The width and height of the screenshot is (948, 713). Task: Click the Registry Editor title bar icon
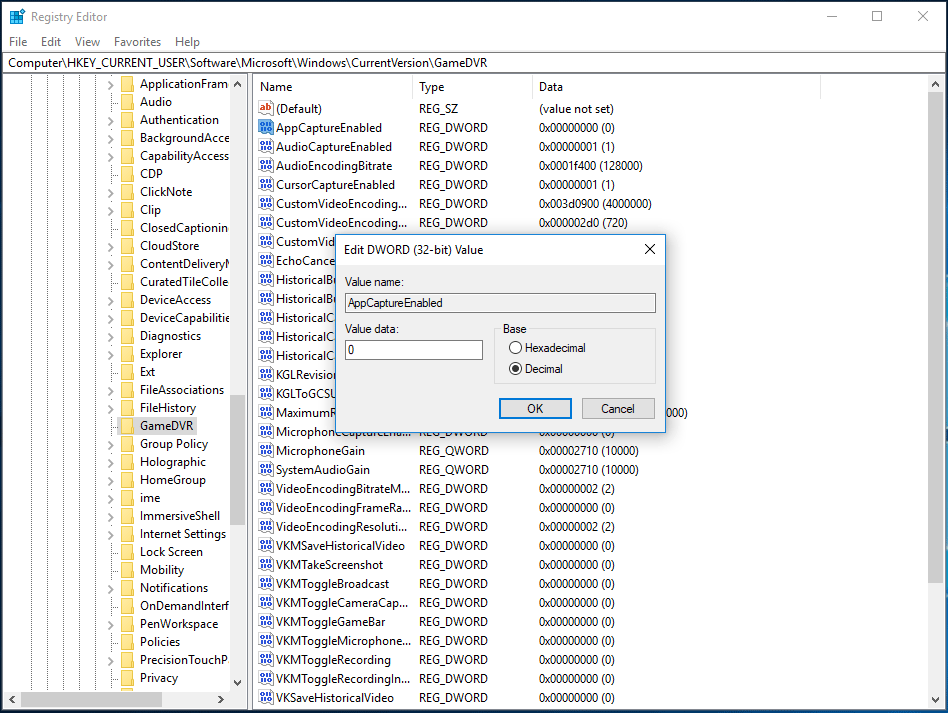pyautogui.click(x=17, y=17)
